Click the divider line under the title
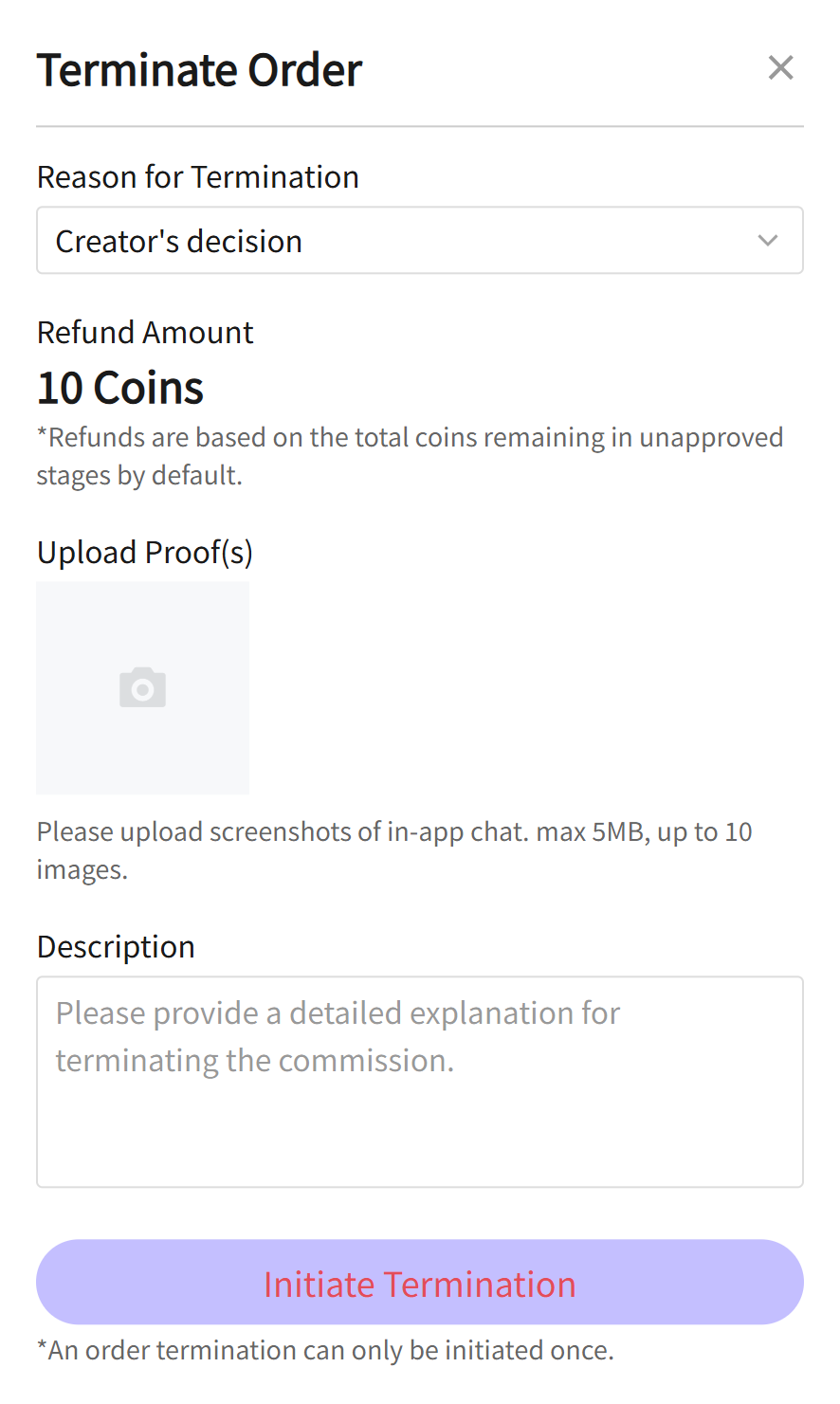The width and height of the screenshot is (840, 1404). (419, 126)
